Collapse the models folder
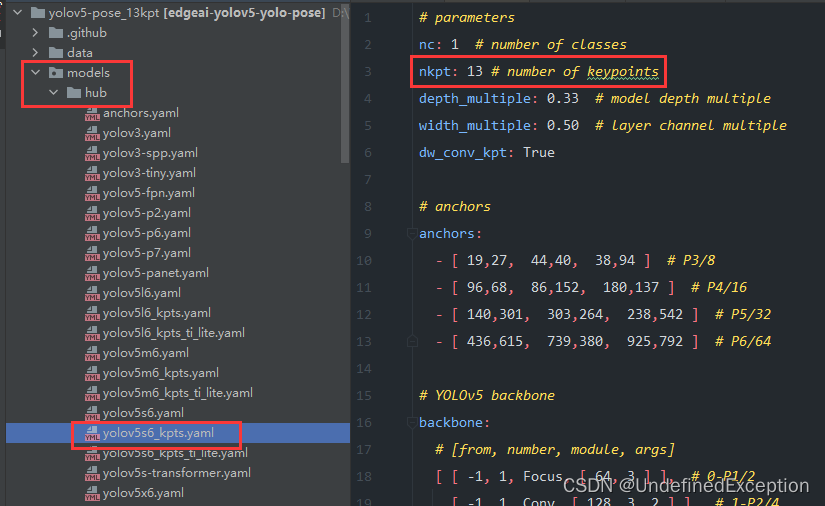The height and width of the screenshot is (506, 825). point(35,73)
